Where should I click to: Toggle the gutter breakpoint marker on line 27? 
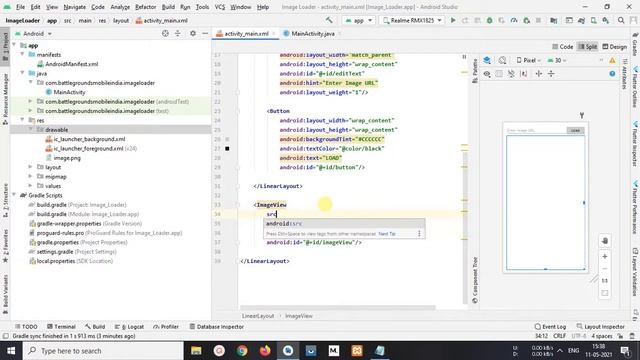(227, 149)
